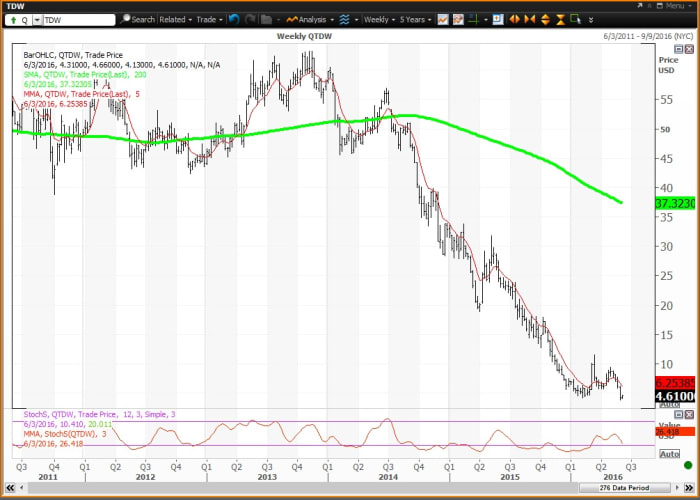The height and width of the screenshot is (500, 700).
Task: Expand the toolbar overflow chevron
Action: 593,19
